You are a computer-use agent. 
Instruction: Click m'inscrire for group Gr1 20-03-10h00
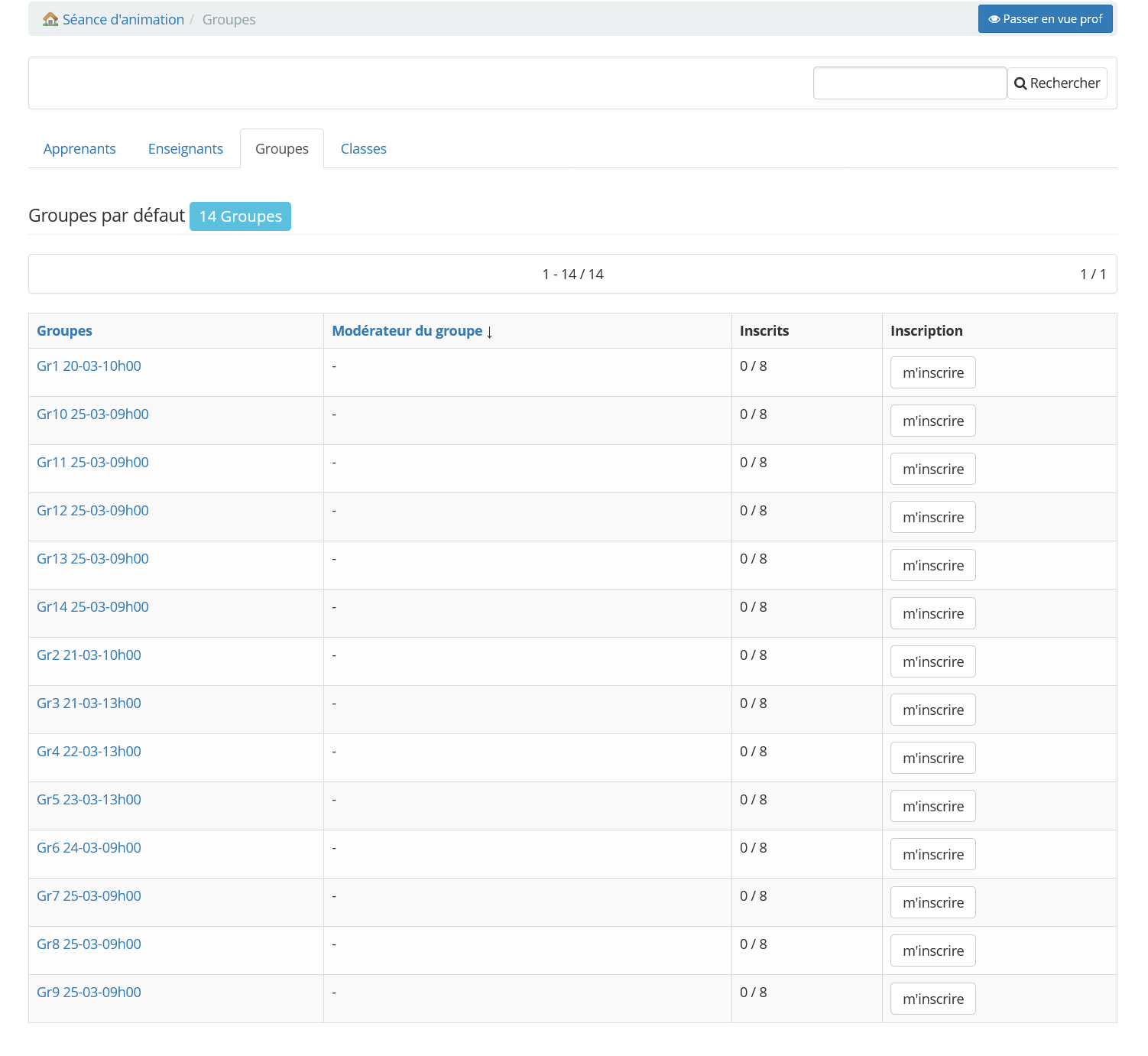932,372
